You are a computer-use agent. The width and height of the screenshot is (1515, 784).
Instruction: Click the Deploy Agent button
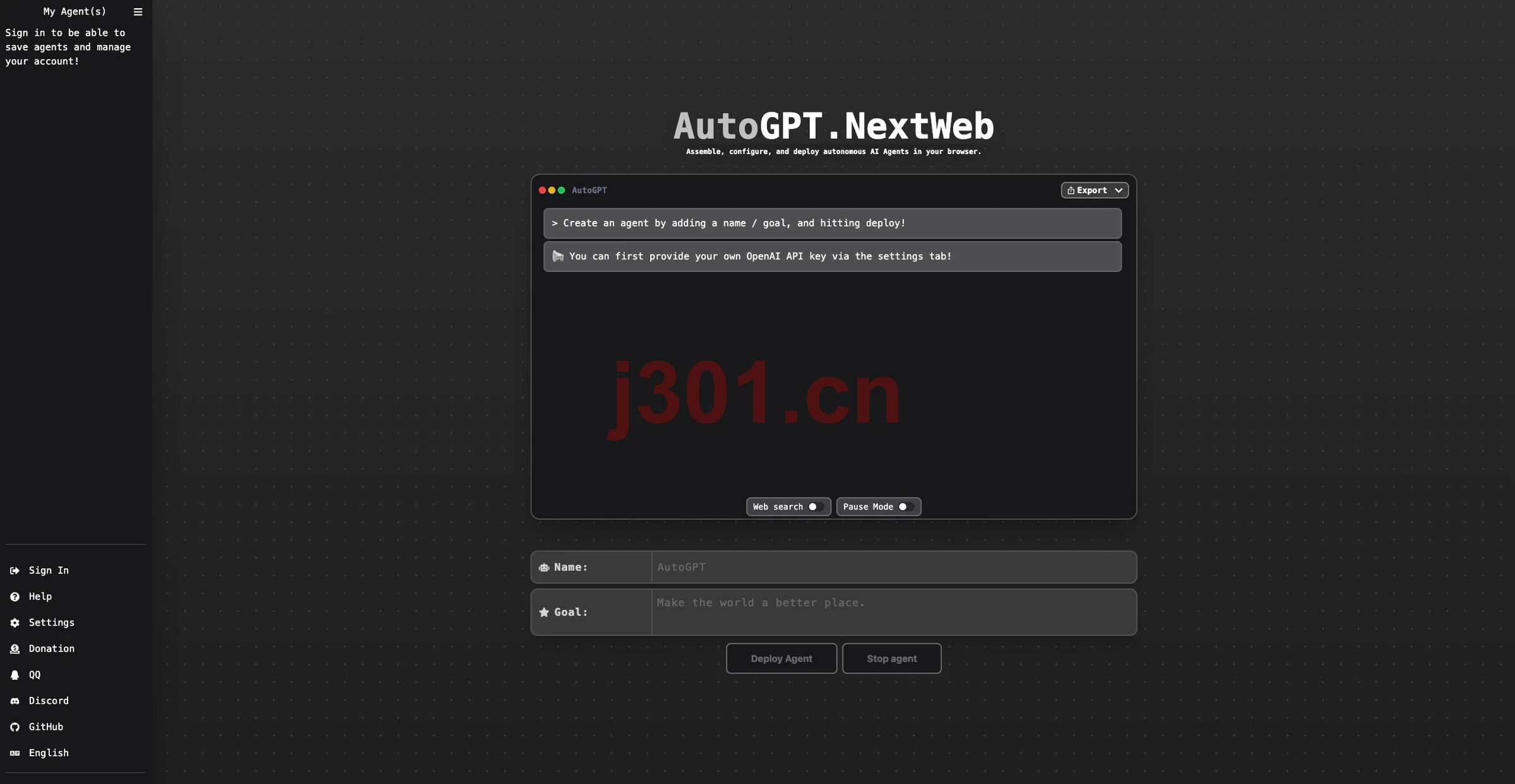pyautogui.click(x=781, y=658)
